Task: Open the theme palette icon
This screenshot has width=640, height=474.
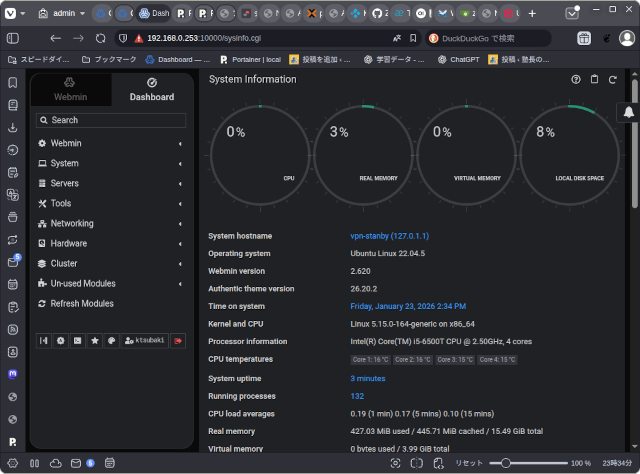Action: pyautogui.click(x=112, y=341)
